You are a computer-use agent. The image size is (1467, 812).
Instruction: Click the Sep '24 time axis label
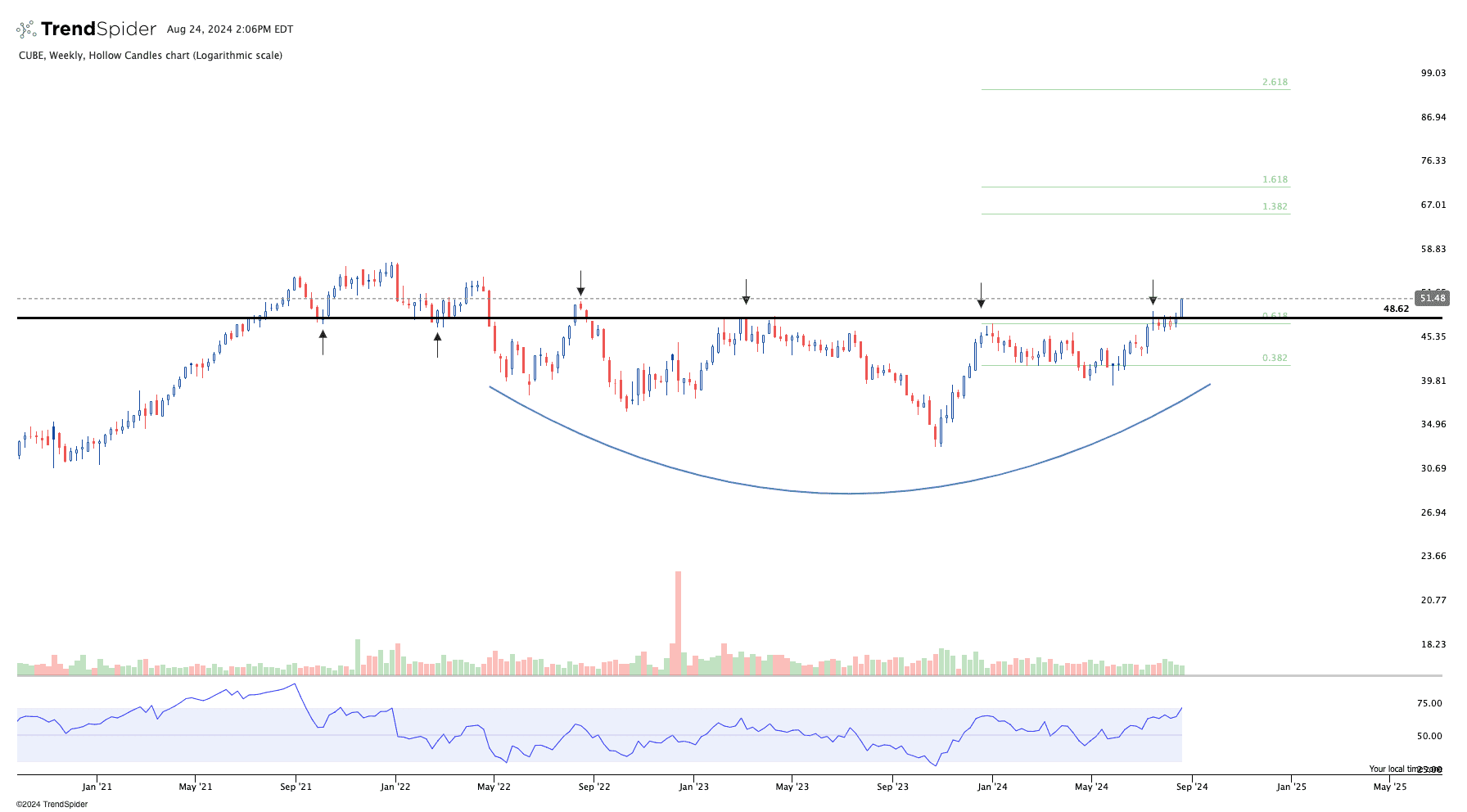(x=1192, y=787)
